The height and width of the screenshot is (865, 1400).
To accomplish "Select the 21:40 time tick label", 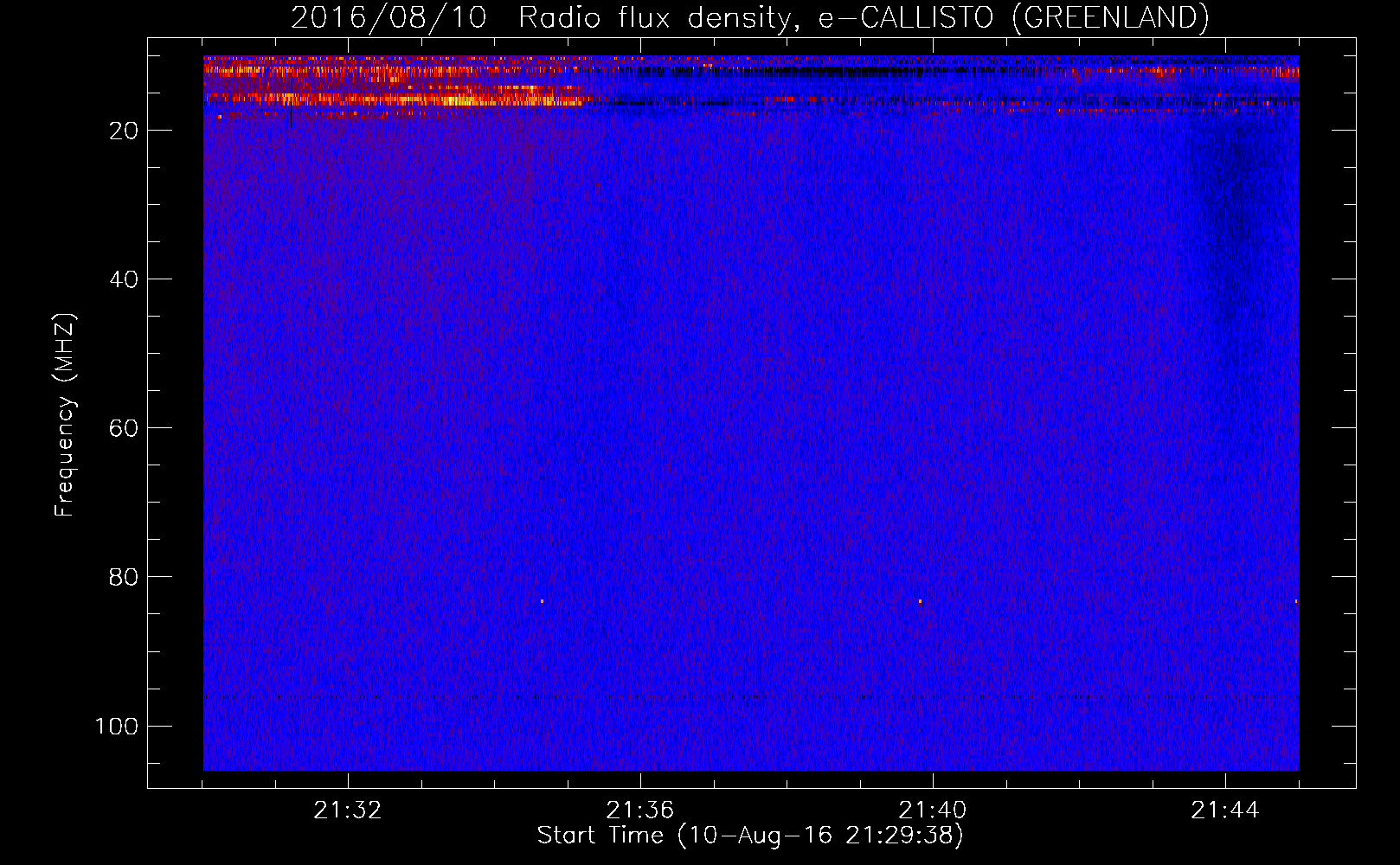I will point(933,810).
